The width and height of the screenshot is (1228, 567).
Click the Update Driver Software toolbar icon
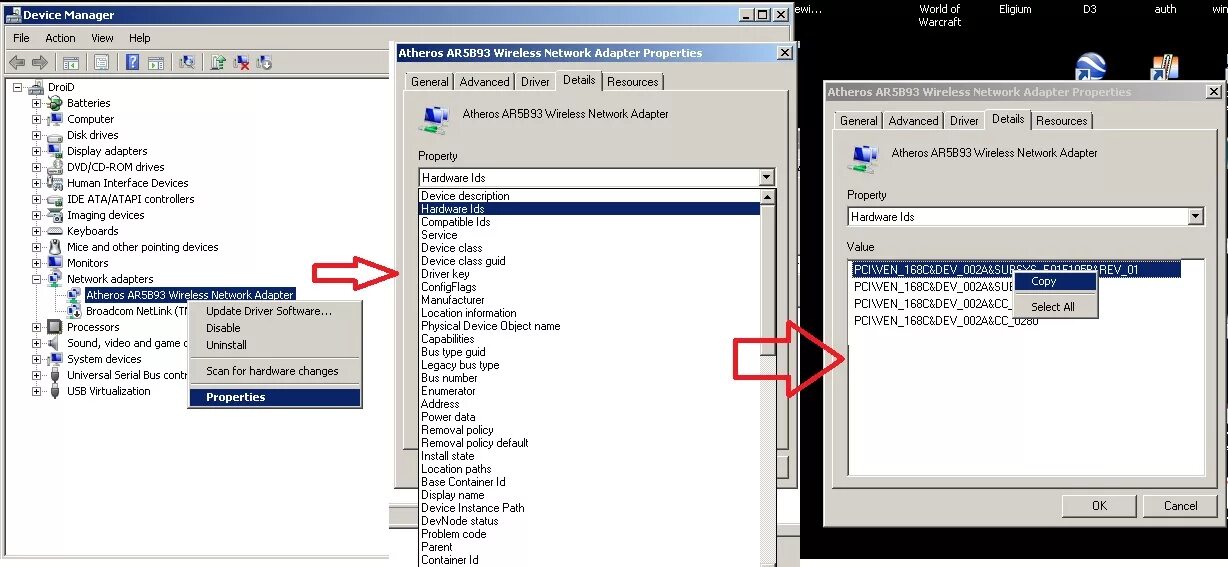[218, 62]
